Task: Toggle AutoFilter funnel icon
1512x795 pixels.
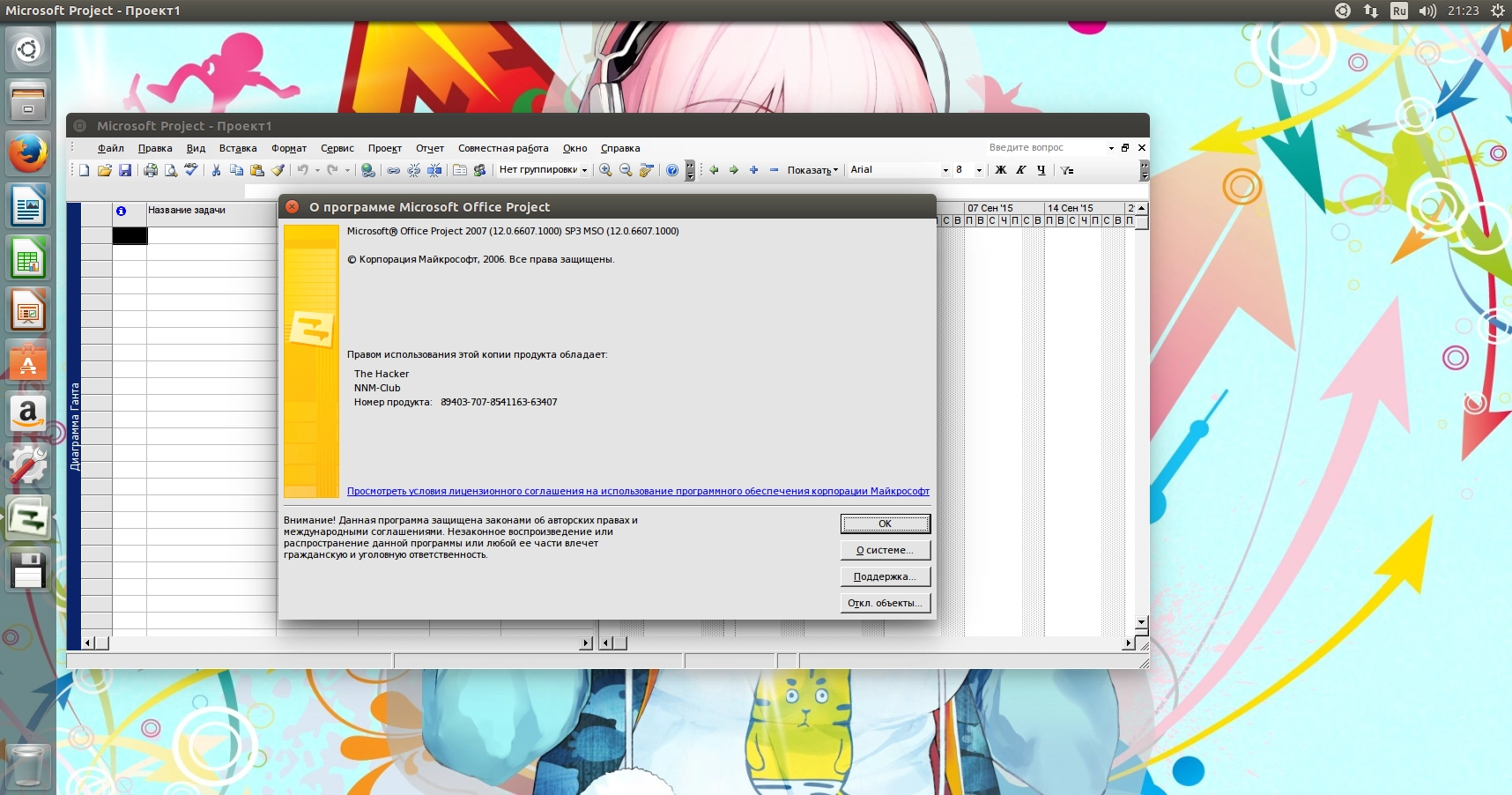Action: point(1067,170)
